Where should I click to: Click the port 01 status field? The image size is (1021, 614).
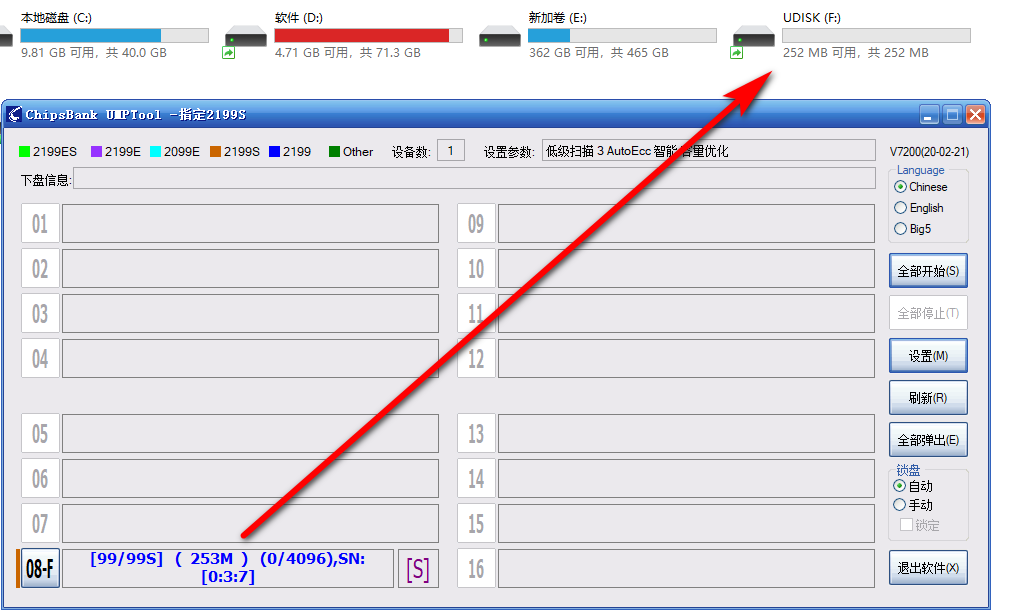point(250,223)
